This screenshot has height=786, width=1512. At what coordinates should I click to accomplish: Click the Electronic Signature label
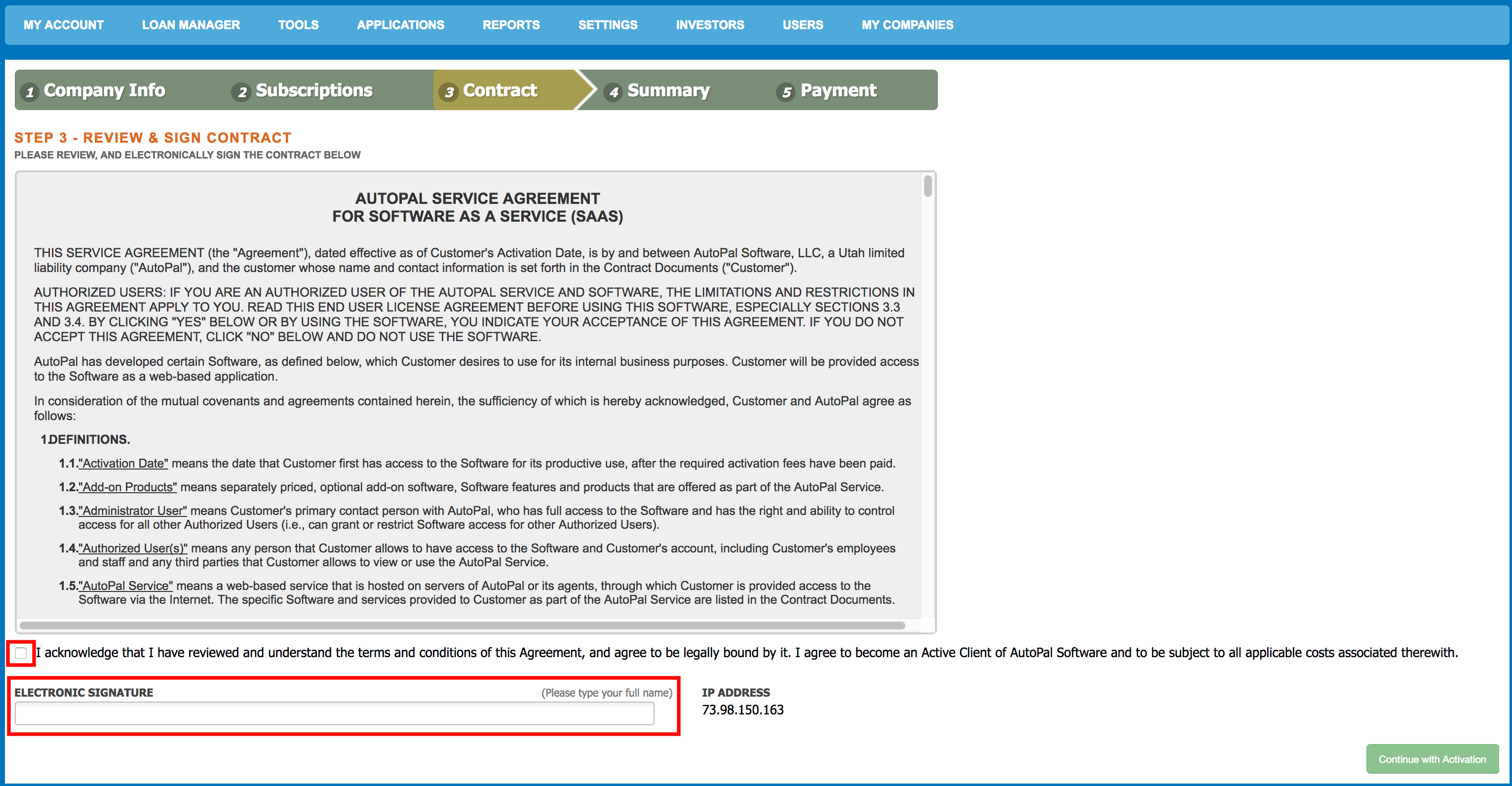(83, 693)
